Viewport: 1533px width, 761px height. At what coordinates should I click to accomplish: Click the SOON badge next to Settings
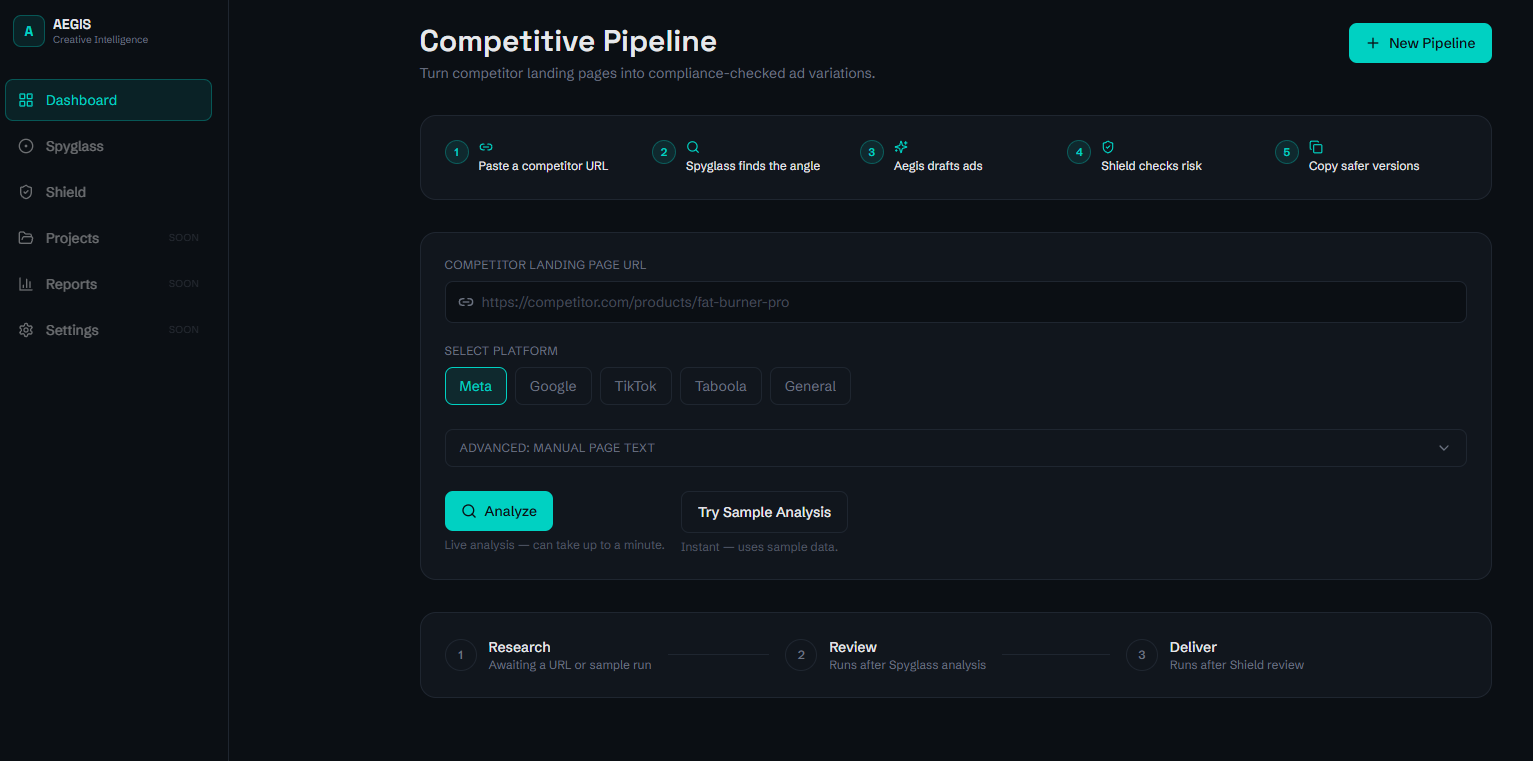tap(184, 330)
